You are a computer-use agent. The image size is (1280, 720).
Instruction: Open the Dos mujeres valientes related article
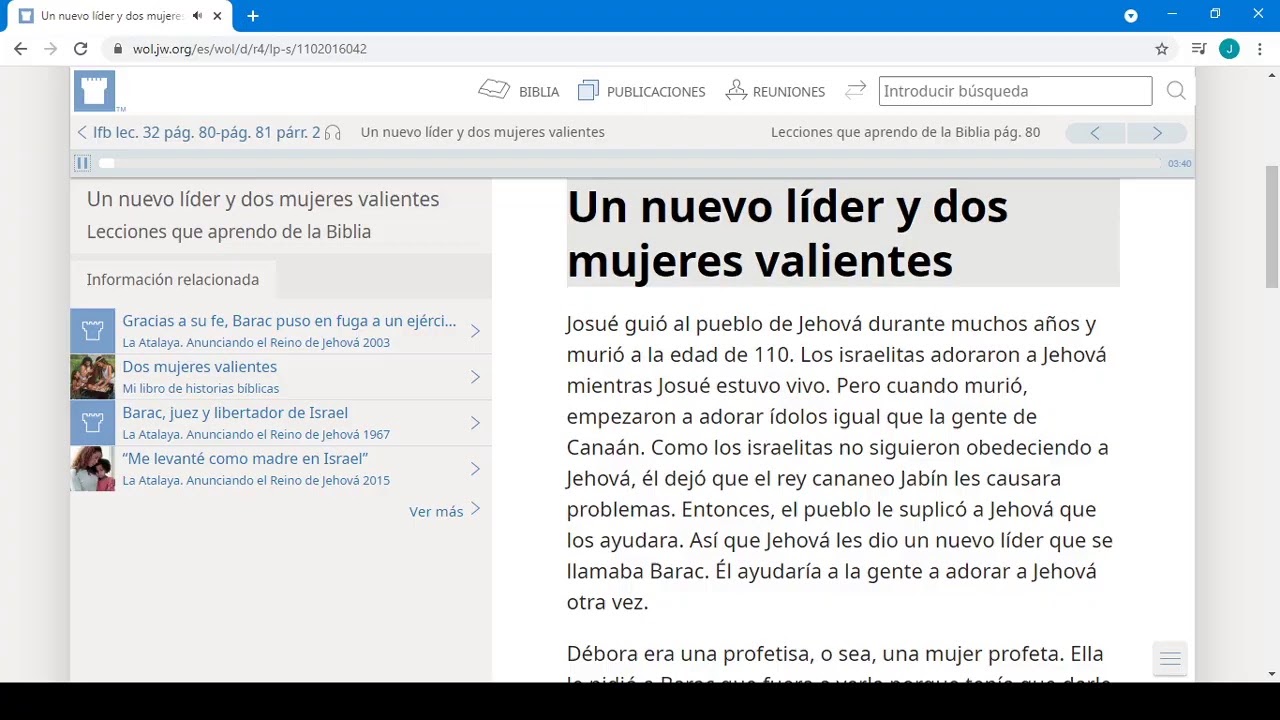(x=200, y=367)
